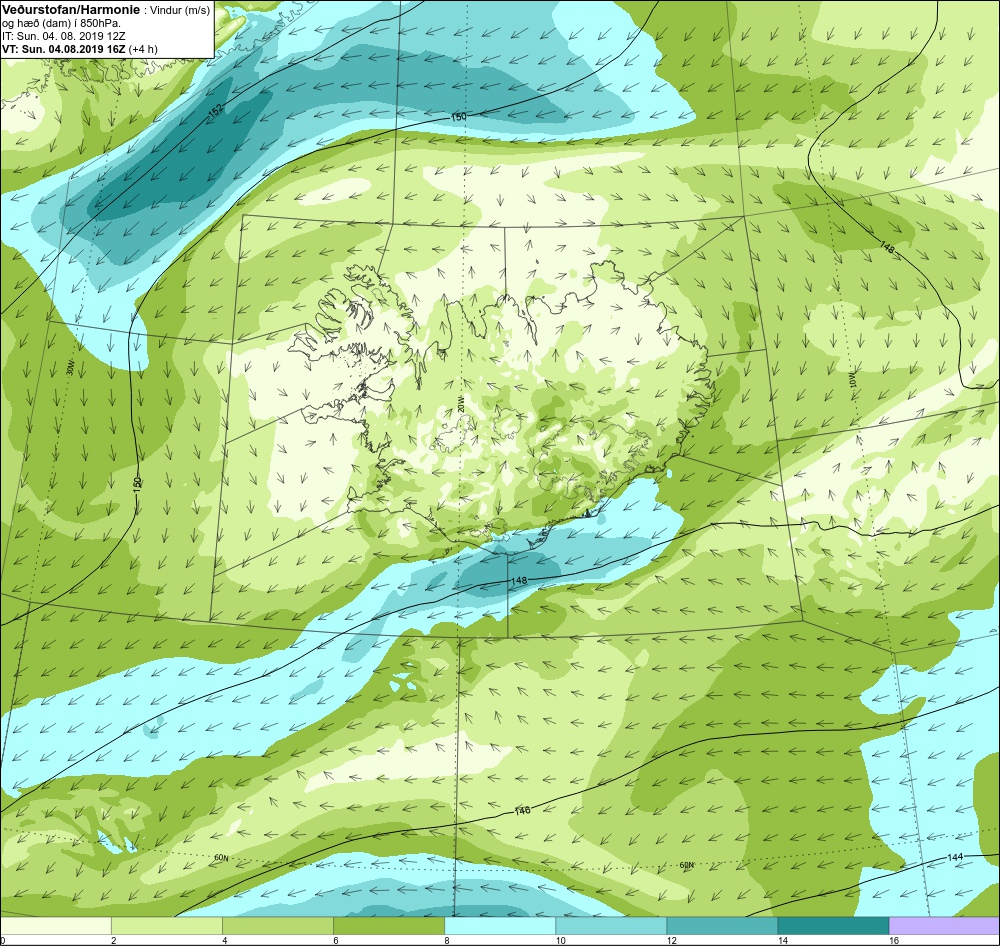Viewport: 1000px width, 946px height.
Task: Click the '150' contour label north of Iceland
Action: point(458,117)
